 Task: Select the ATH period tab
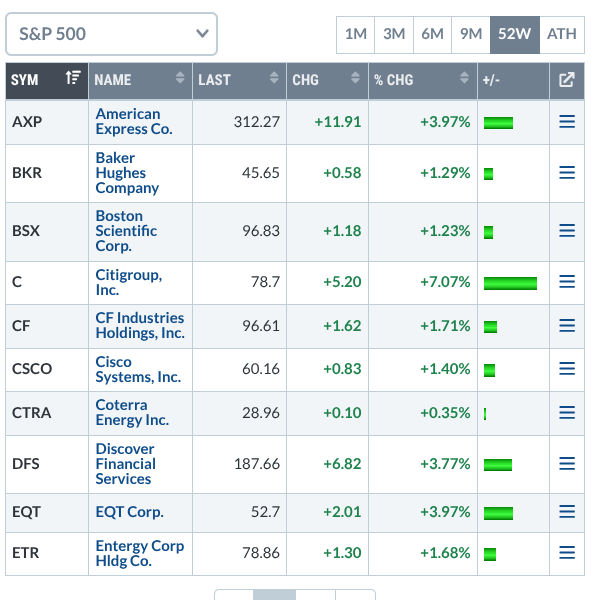point(562,35)
